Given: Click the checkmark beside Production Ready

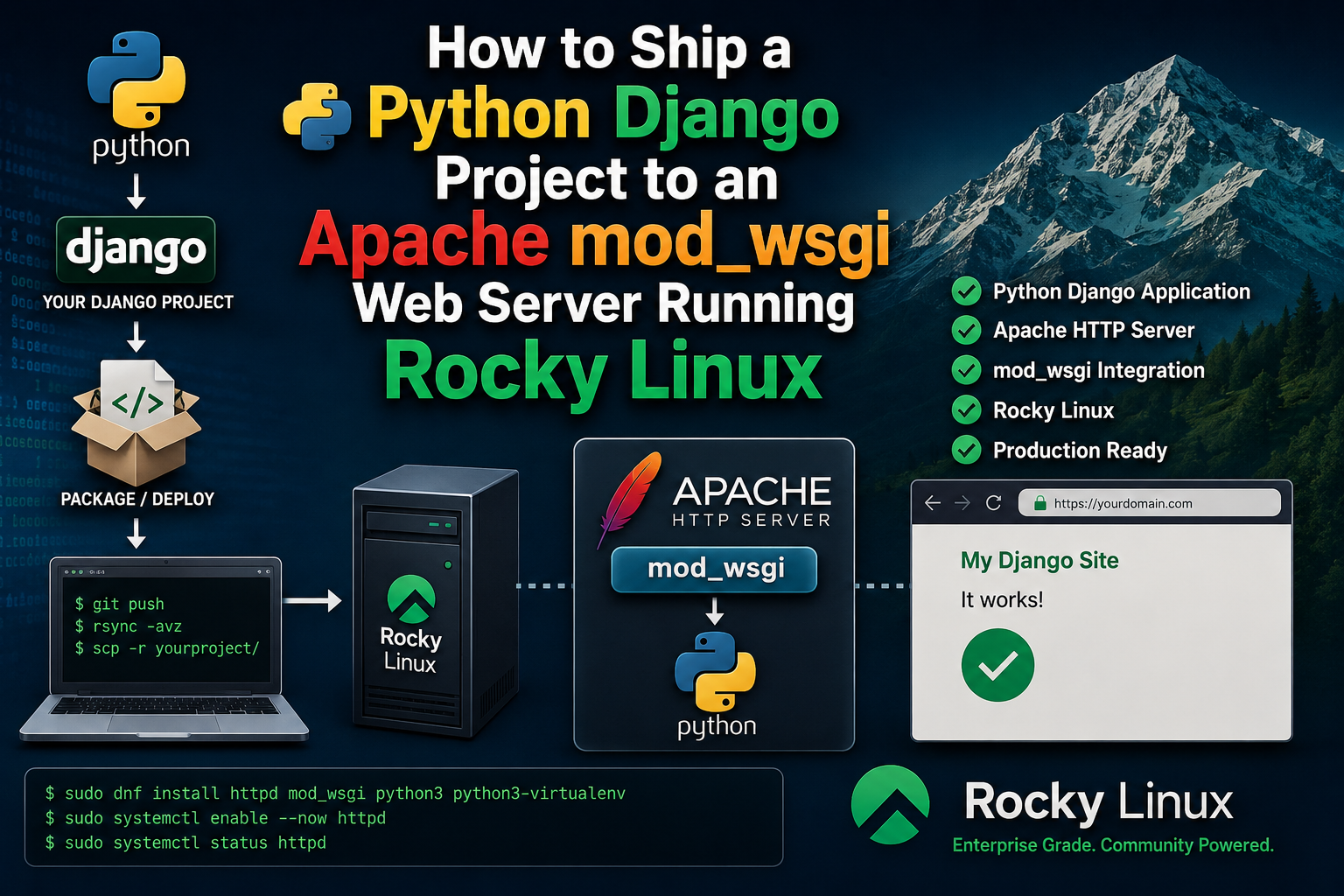Looking at the screenshot, I should pyautogui.click(x=966, y=451).
